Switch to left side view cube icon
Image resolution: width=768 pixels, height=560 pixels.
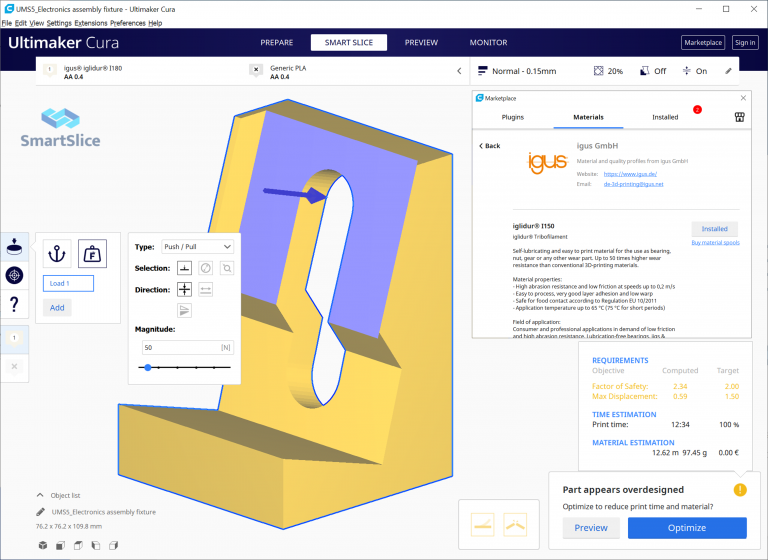click(96, 545)
